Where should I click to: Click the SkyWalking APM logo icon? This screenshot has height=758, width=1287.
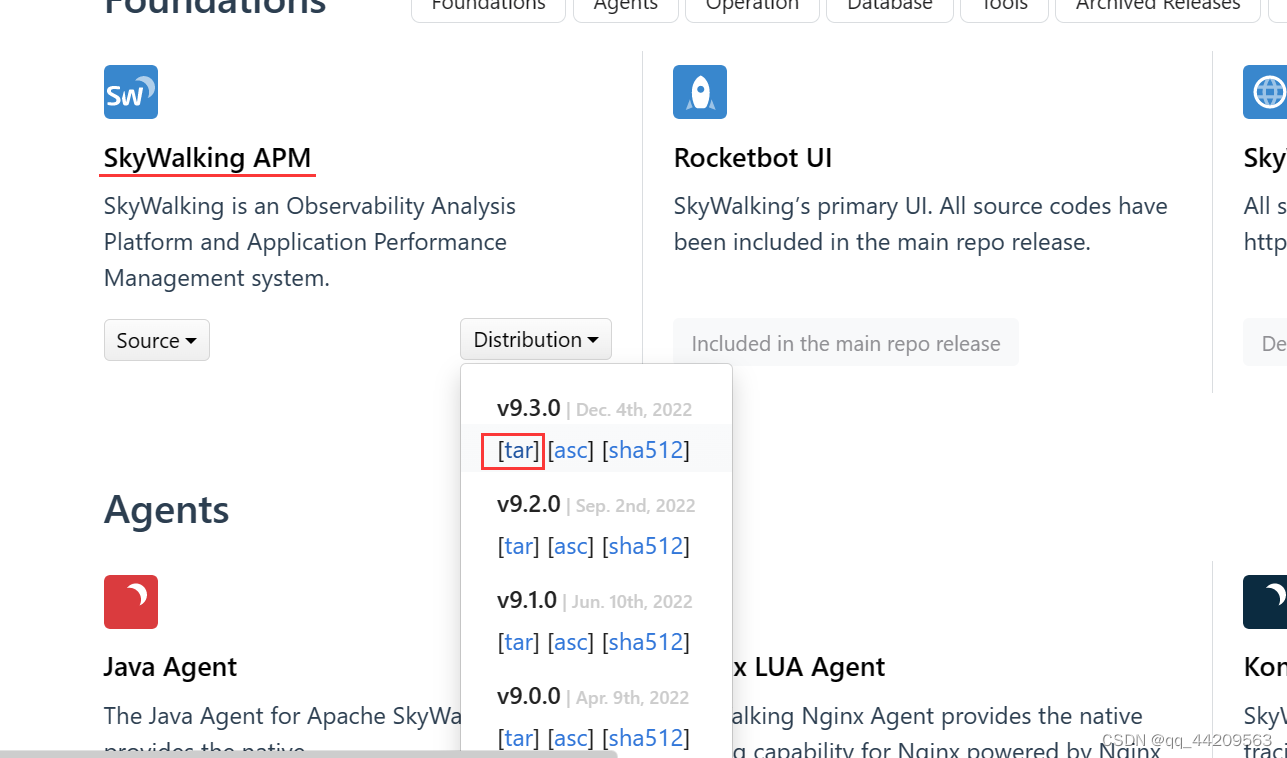(131, 92)
